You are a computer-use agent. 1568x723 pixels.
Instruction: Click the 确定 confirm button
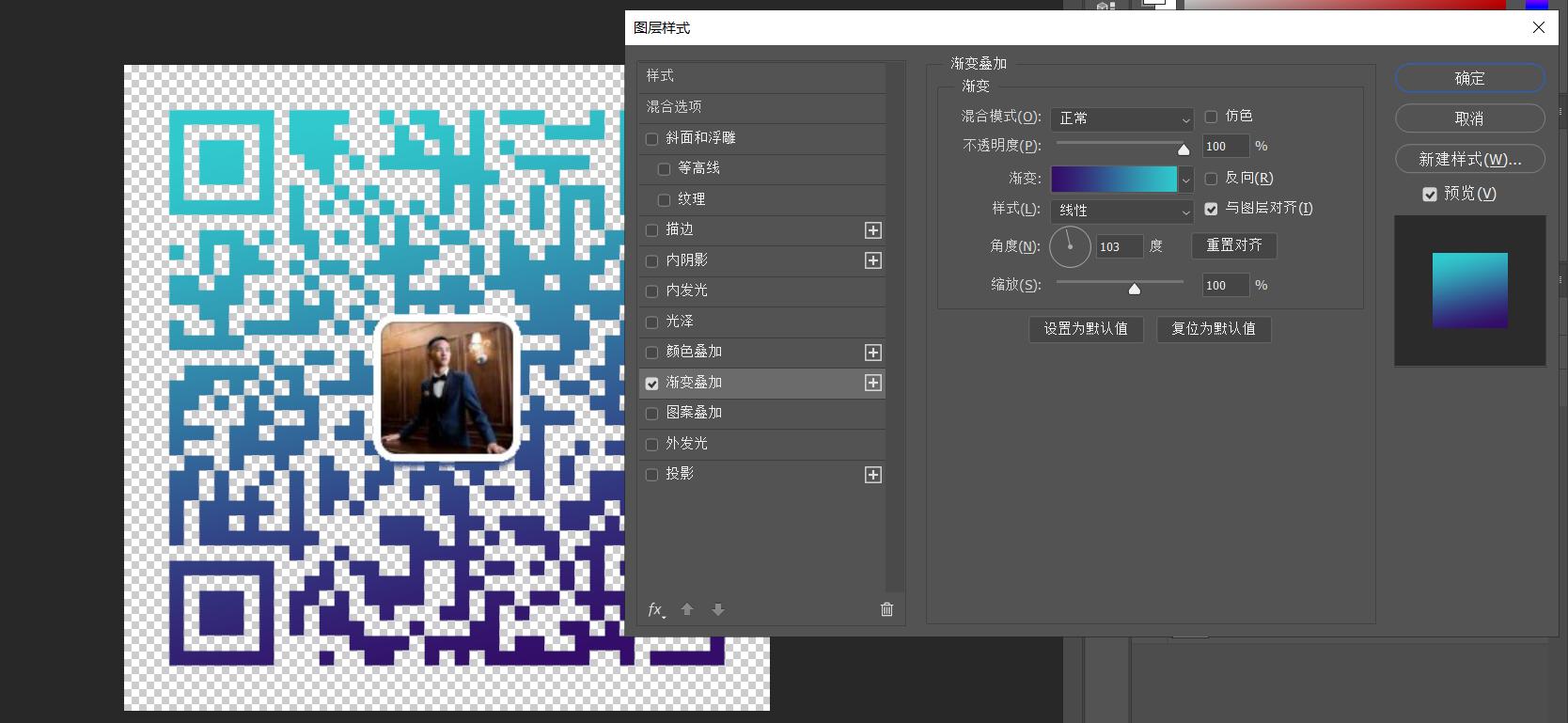click(x=1469, y=78)
